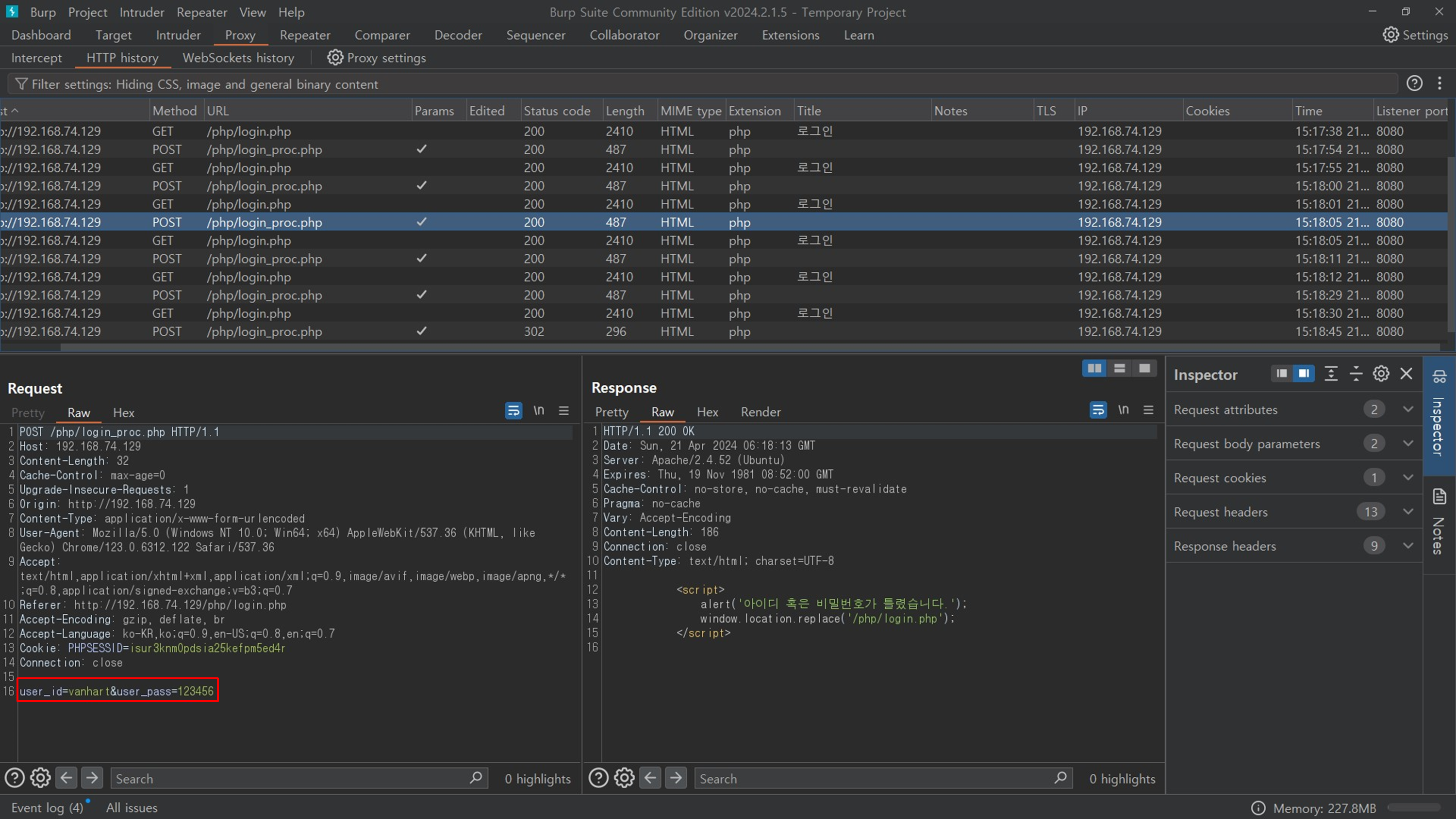Toggle word wrap in Request editor
The width and height of the screenshot is (1456, 819).
tap(513, 411)
